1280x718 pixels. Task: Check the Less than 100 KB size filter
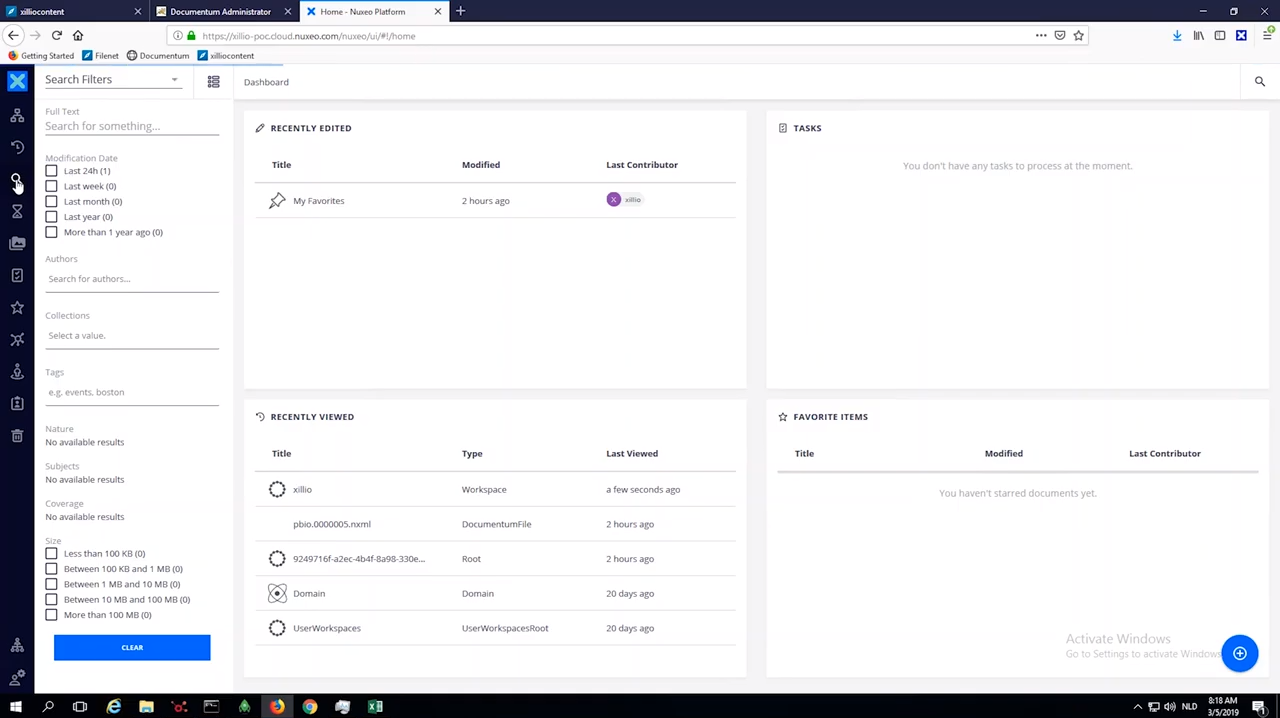pos(51,553)
